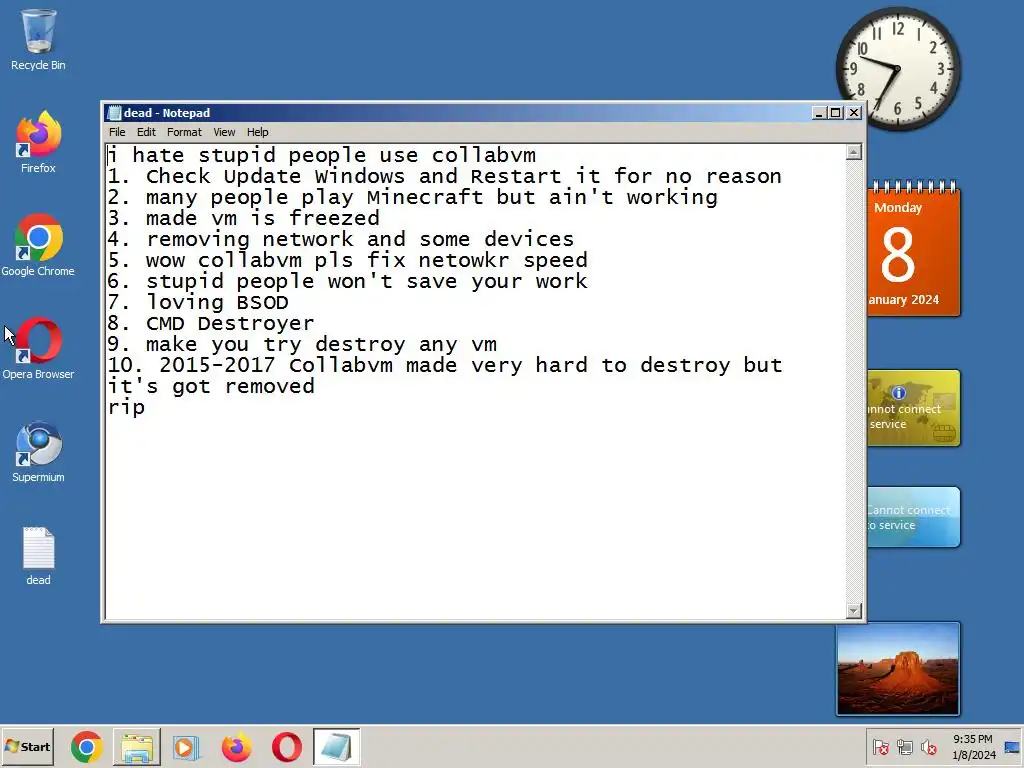Open the View menu in Notepad

[x=224, y=132]
